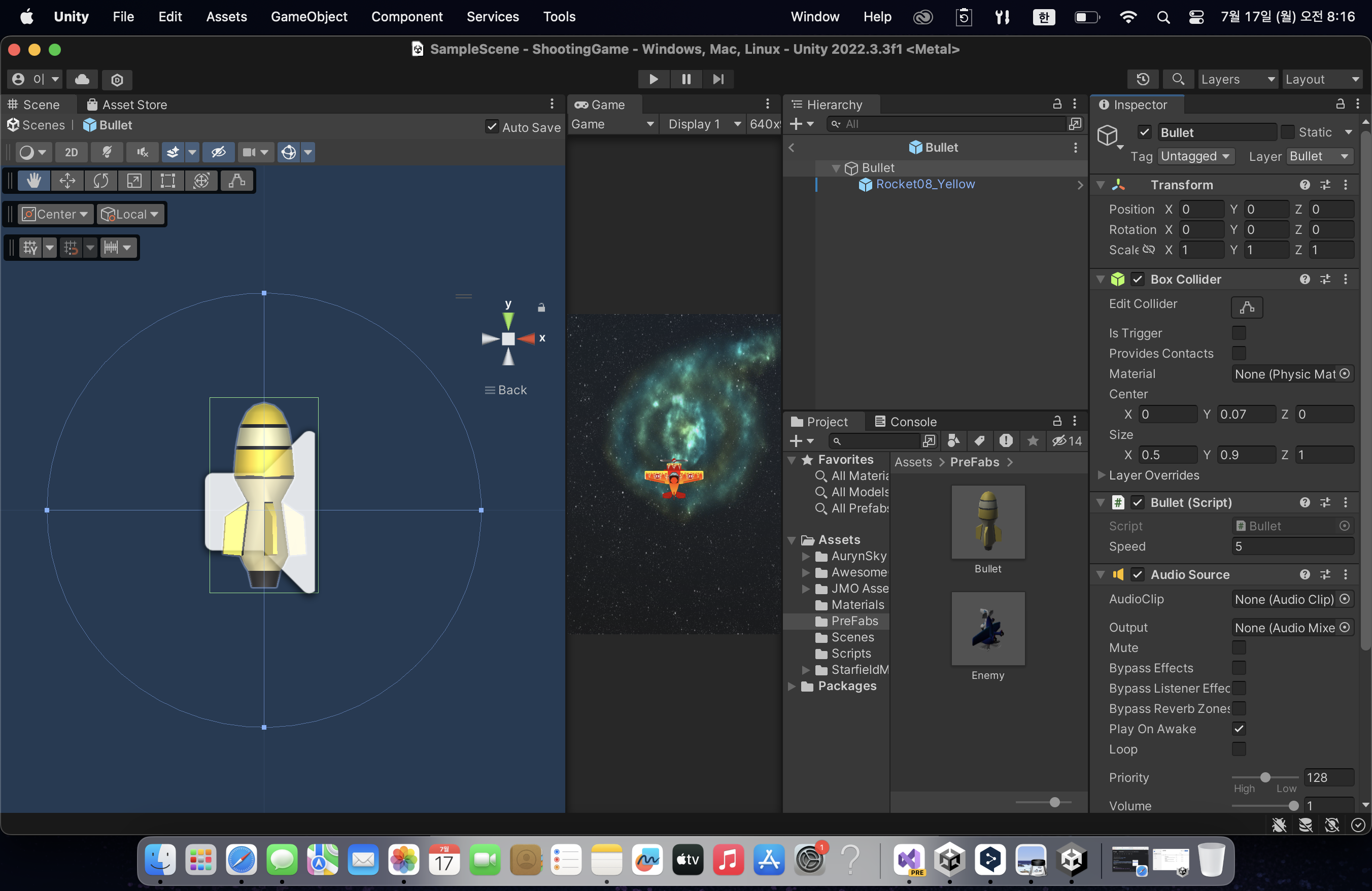
Task: Toggle the 2D view button
Action: [x=72, y=152]
